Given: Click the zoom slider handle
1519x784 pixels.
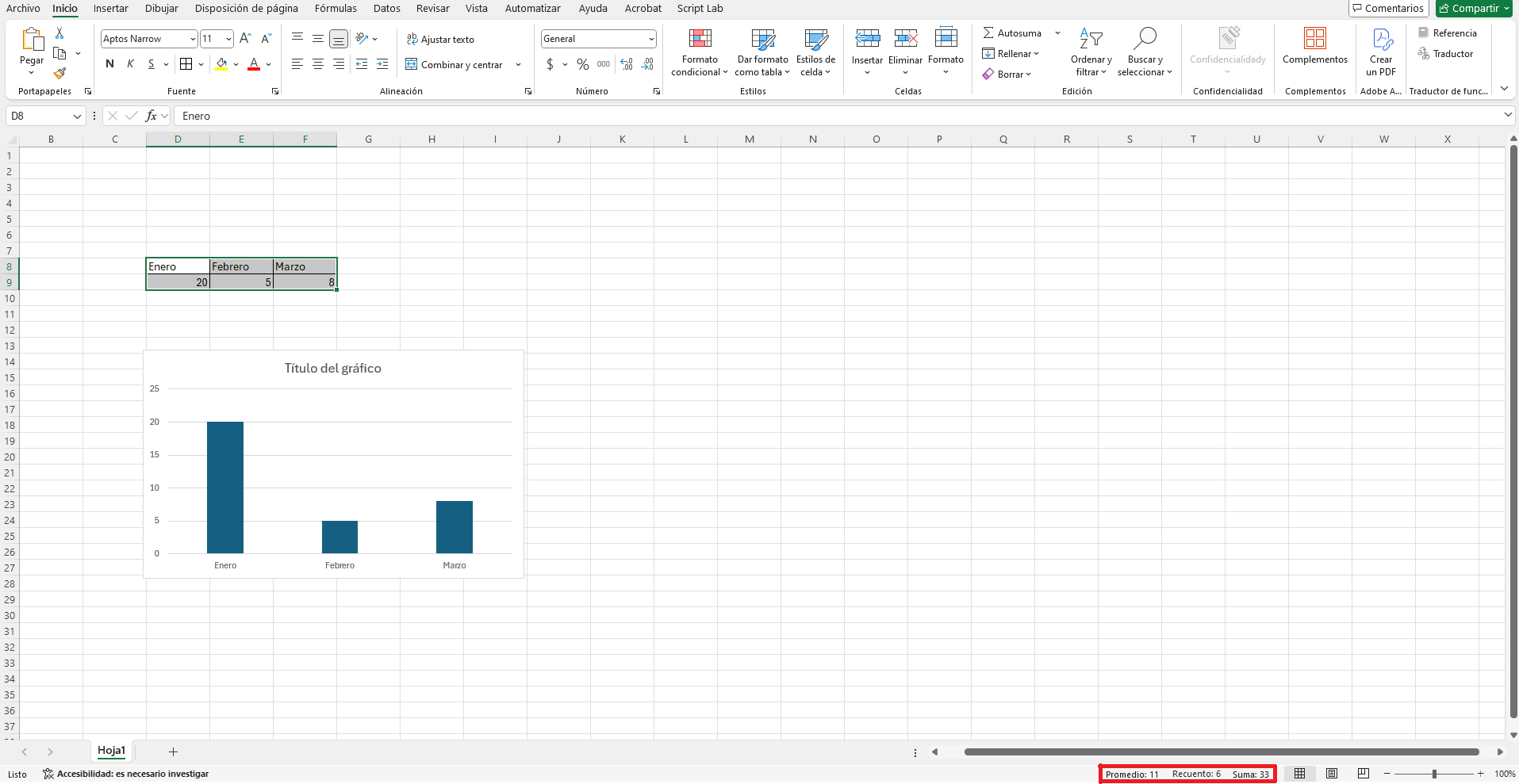Looking at the screenshot, I should [x=1434, y=774].
